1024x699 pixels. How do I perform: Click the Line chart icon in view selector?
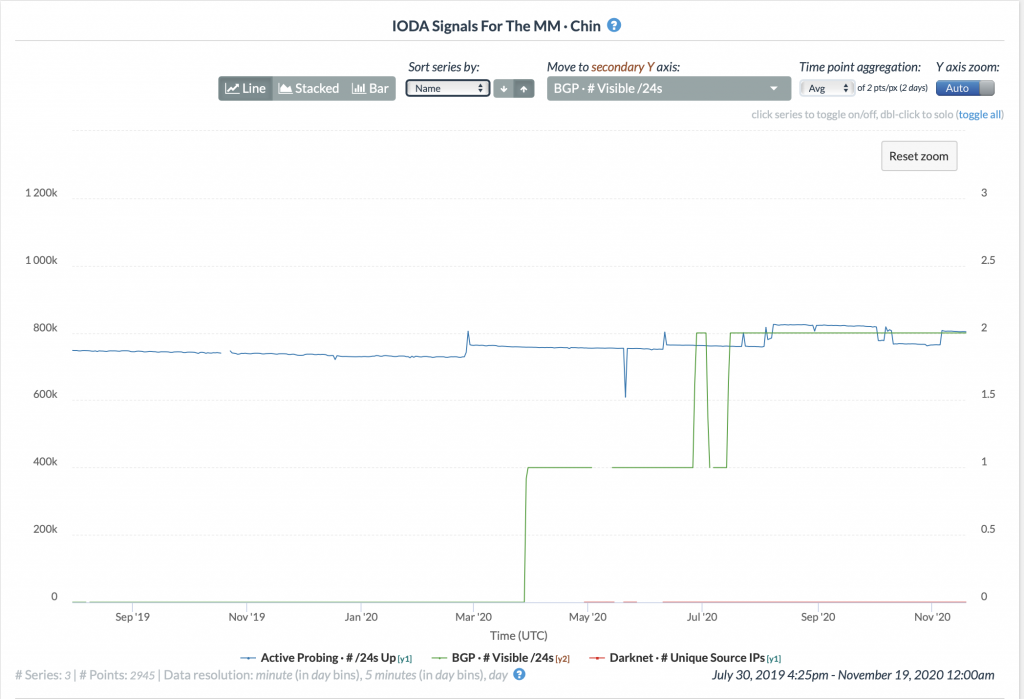[x=232, y=88]
